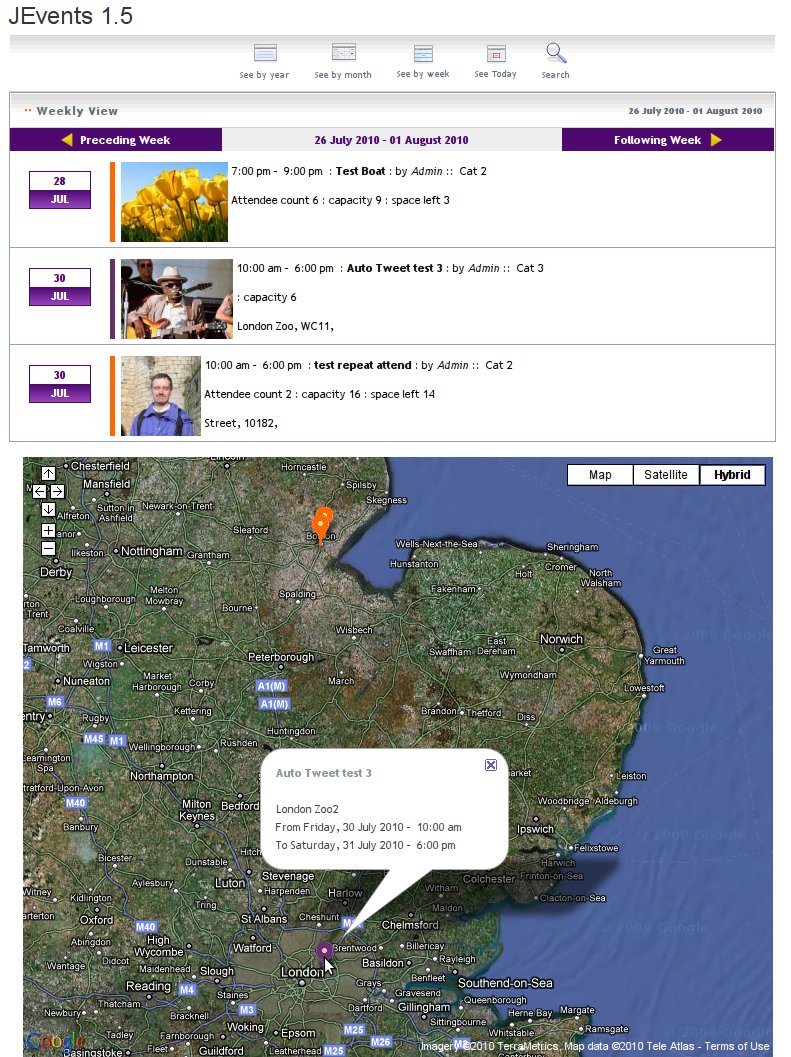Pan the map down

tap(49, 509)
